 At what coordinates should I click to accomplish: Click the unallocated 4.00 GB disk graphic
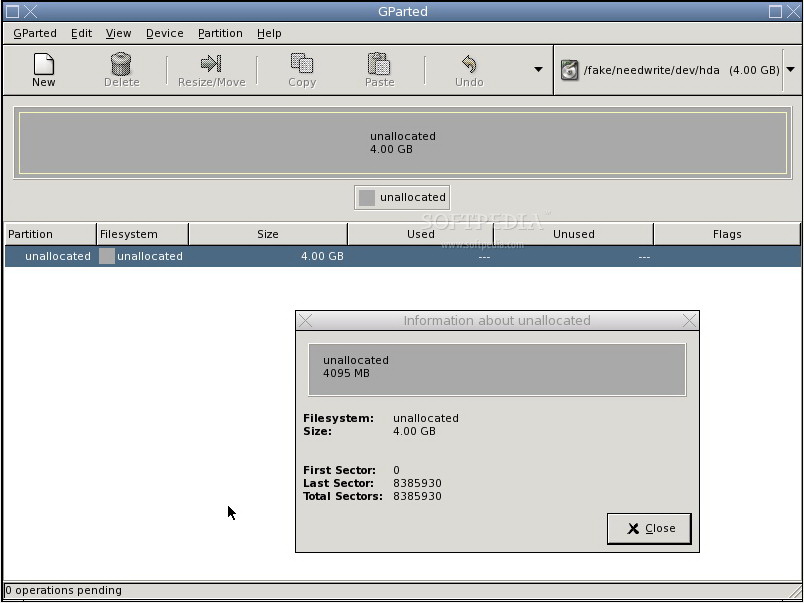tap(402, 143)
